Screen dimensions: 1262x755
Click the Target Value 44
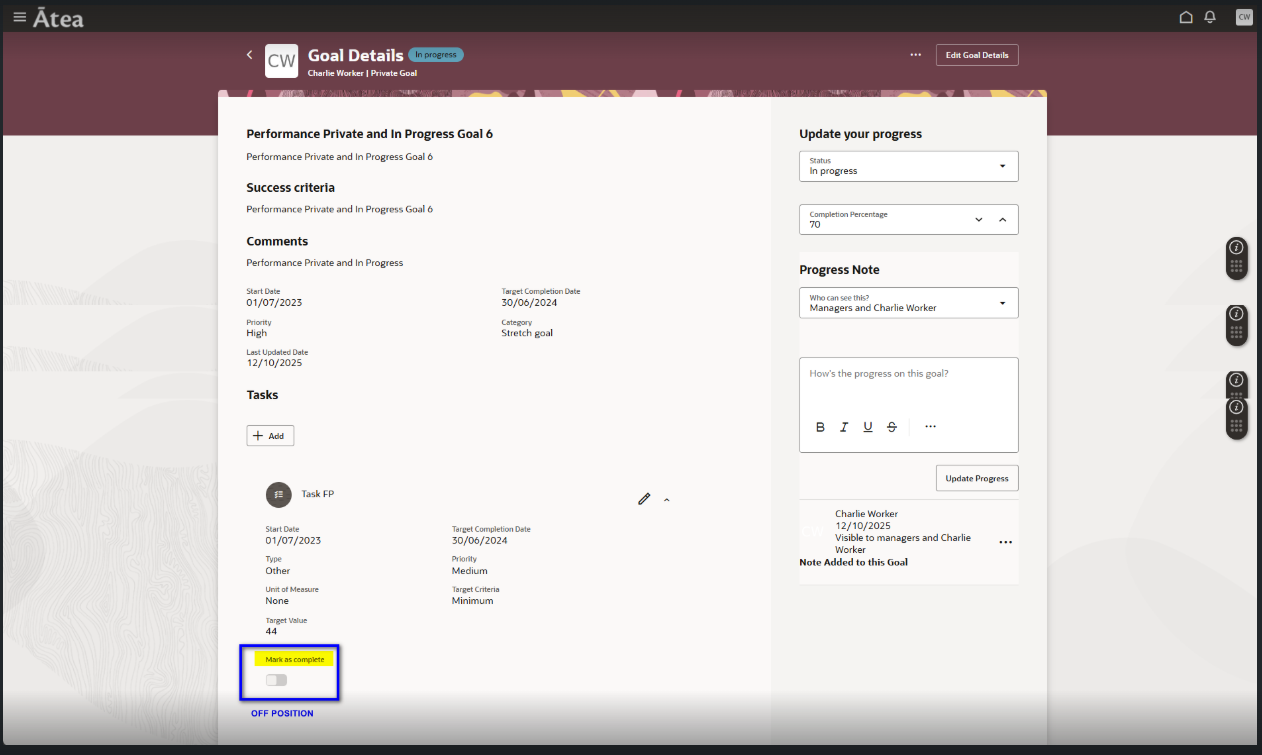click(272, 631)
